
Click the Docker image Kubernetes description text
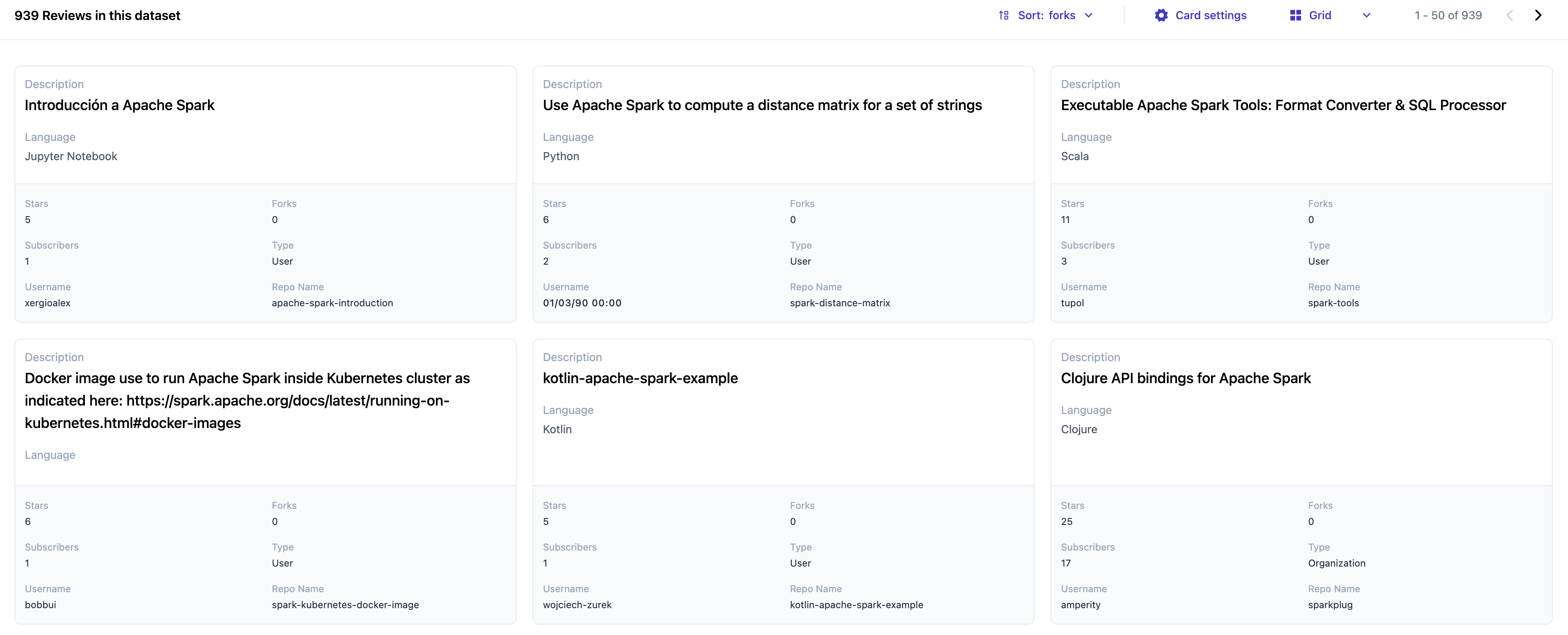pos(247,400)
